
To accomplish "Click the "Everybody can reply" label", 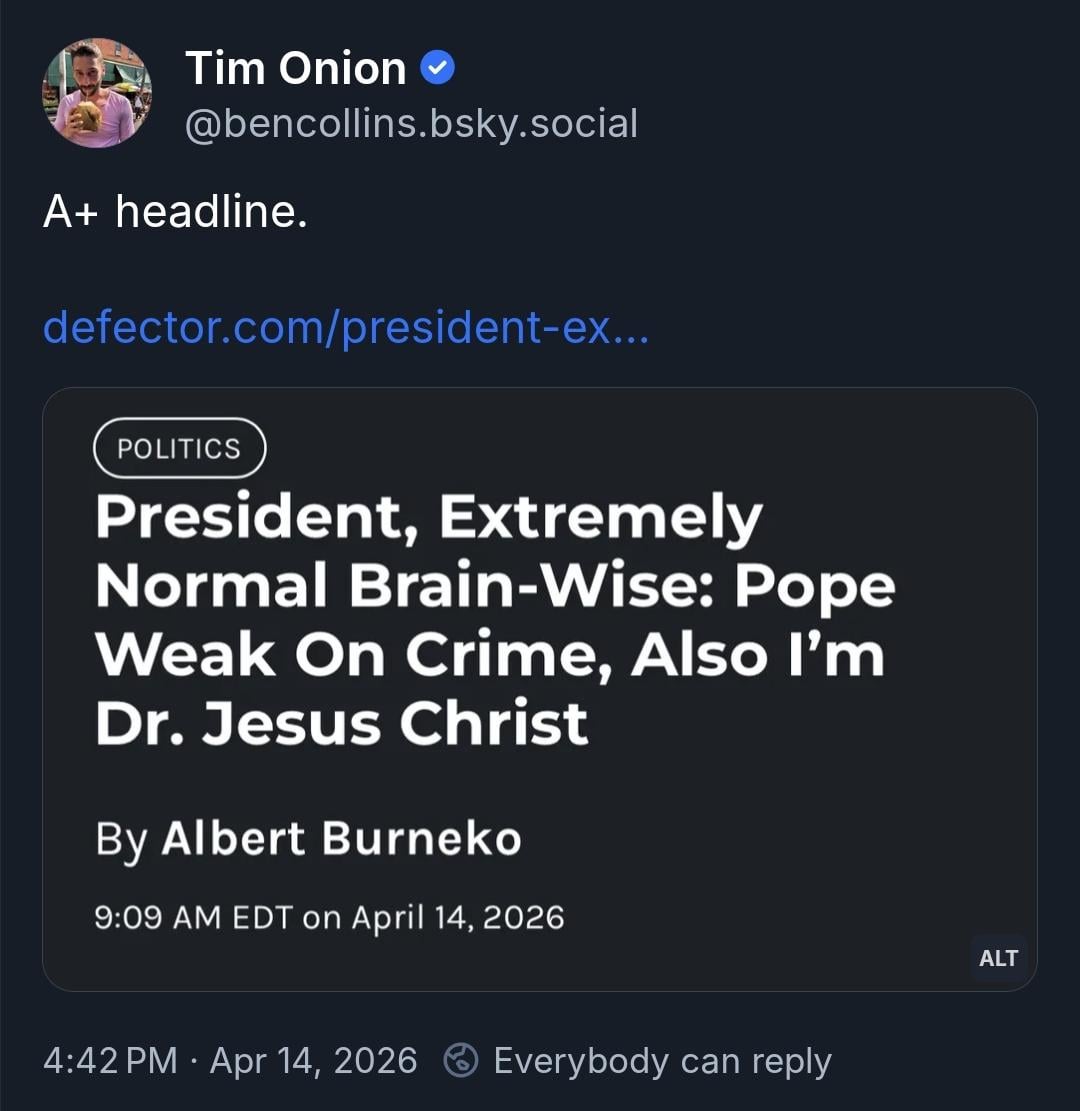I will [x=662, y=1060].
